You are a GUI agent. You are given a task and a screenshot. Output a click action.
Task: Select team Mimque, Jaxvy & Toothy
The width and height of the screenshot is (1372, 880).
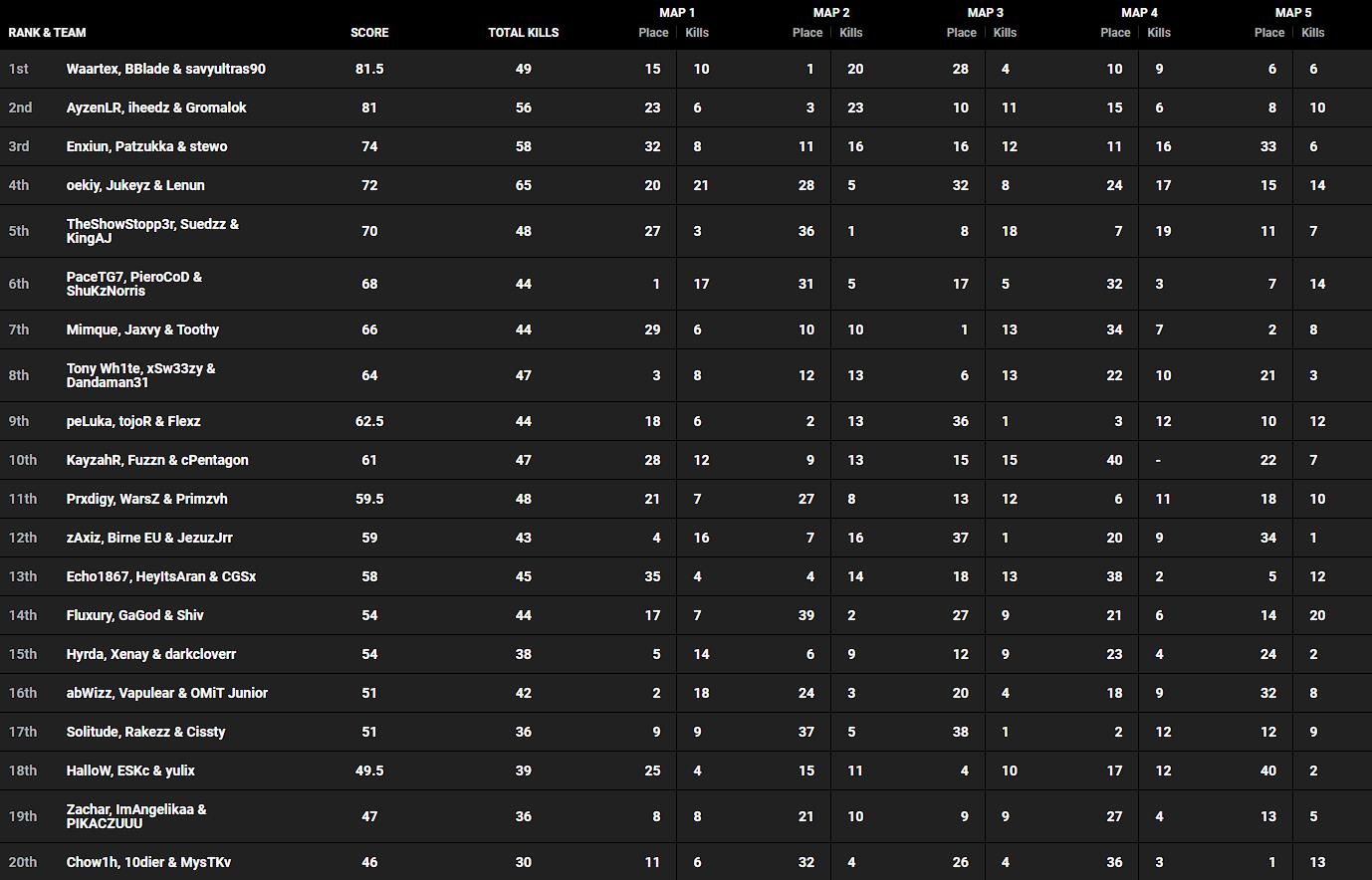(142, 330)
